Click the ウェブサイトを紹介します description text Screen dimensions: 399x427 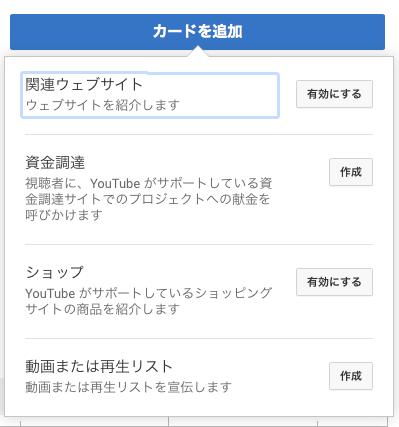pos(103,105)
